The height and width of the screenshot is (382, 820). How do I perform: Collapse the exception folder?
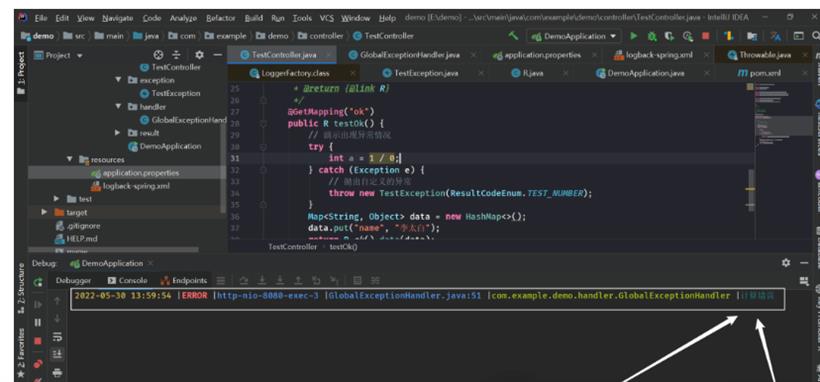point(119,80)
